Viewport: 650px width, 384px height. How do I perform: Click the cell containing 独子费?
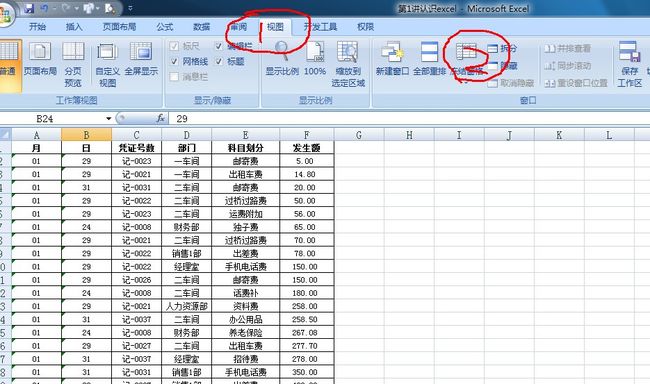click(x=245, y=227)
